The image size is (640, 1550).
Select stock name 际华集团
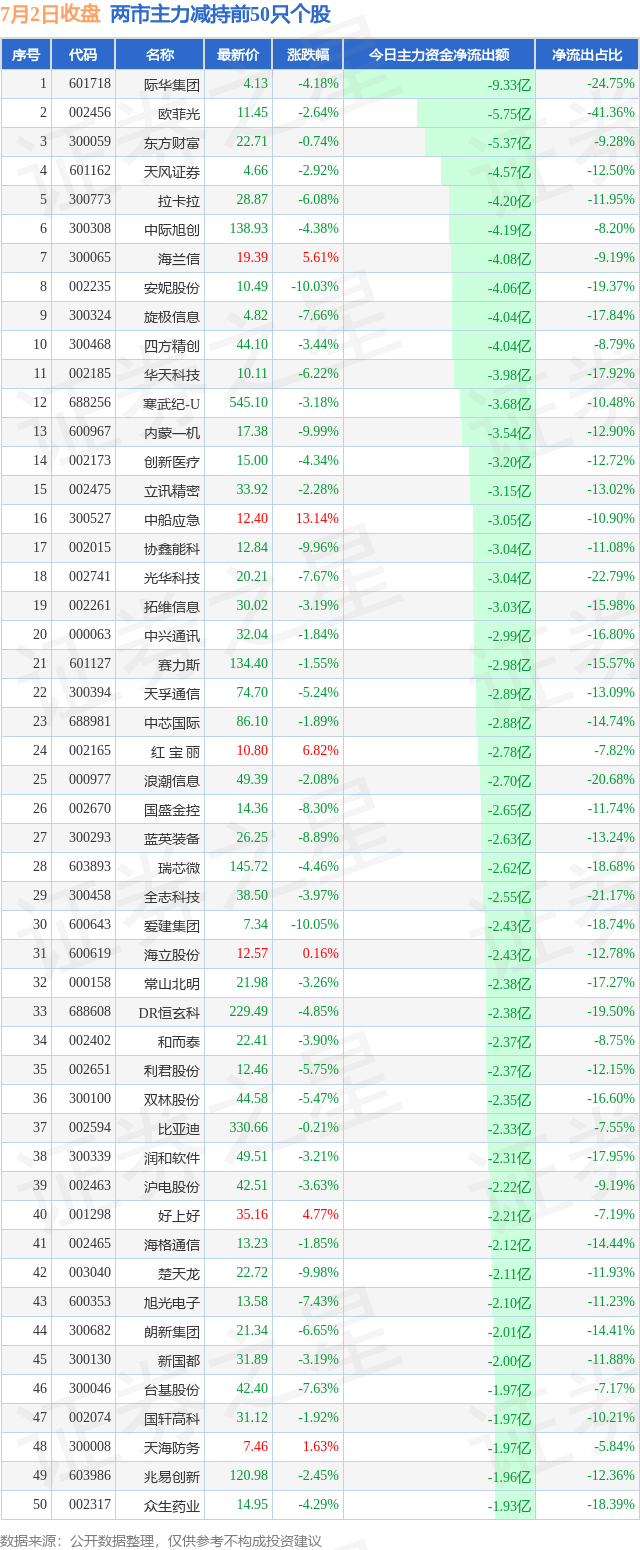[172, 85]
